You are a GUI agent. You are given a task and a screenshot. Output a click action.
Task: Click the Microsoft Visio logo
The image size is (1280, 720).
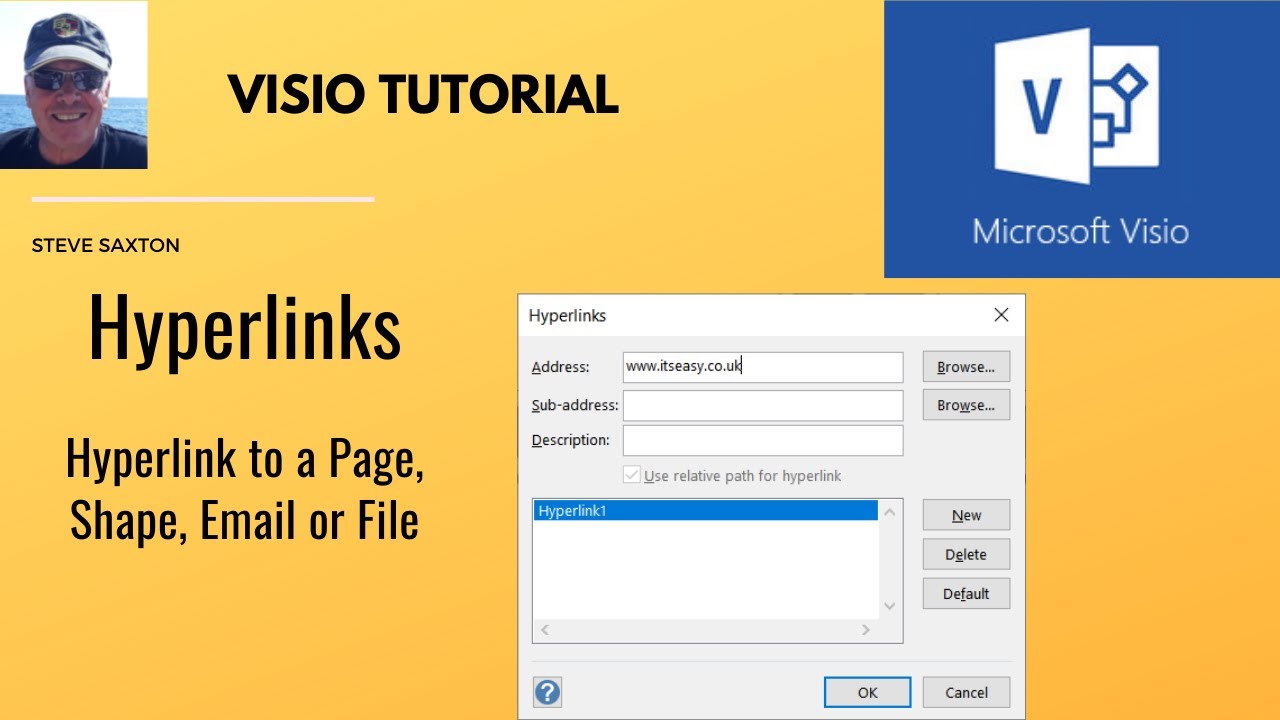1081,139
